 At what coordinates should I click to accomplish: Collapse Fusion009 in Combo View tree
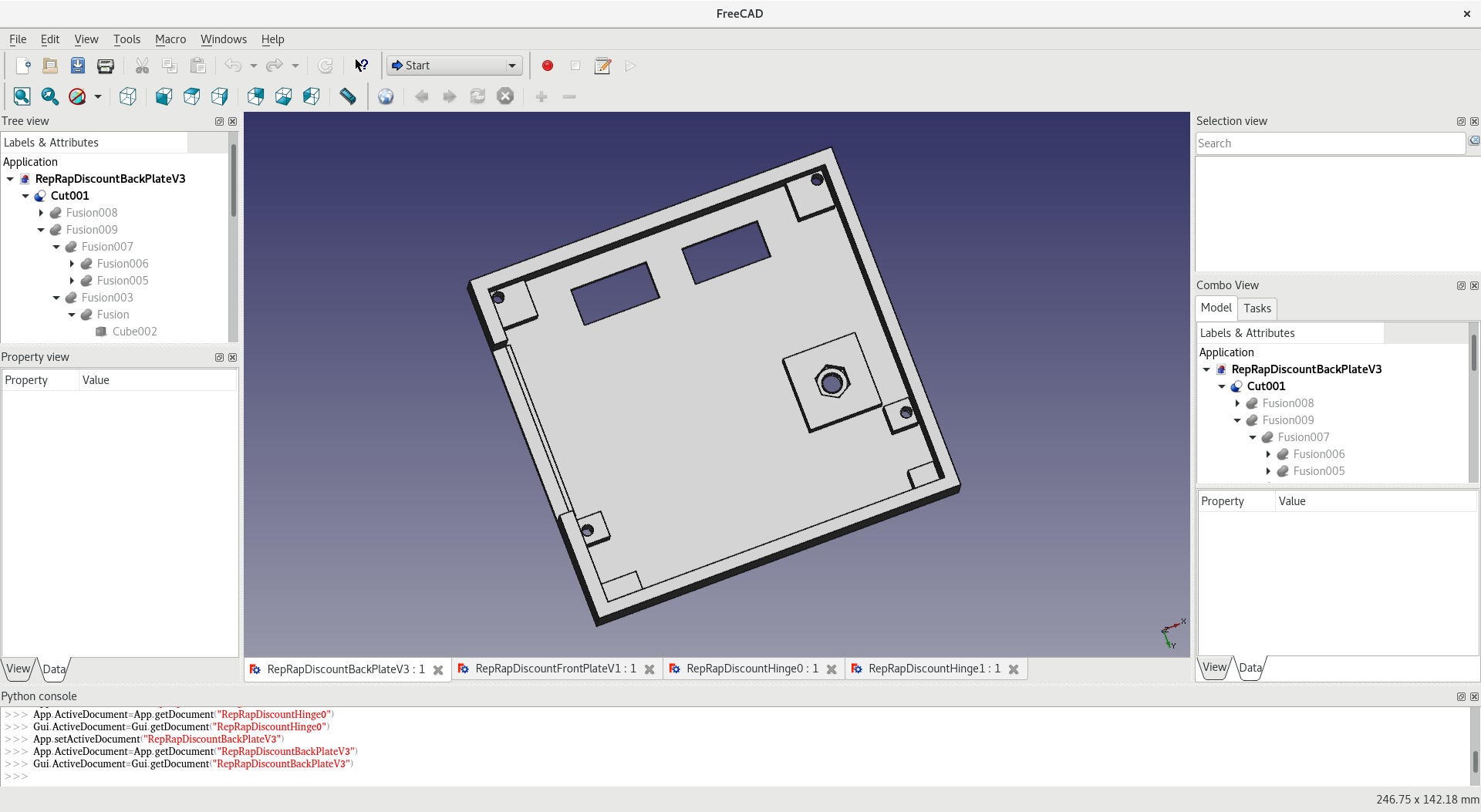click(x=1237, y=420)
